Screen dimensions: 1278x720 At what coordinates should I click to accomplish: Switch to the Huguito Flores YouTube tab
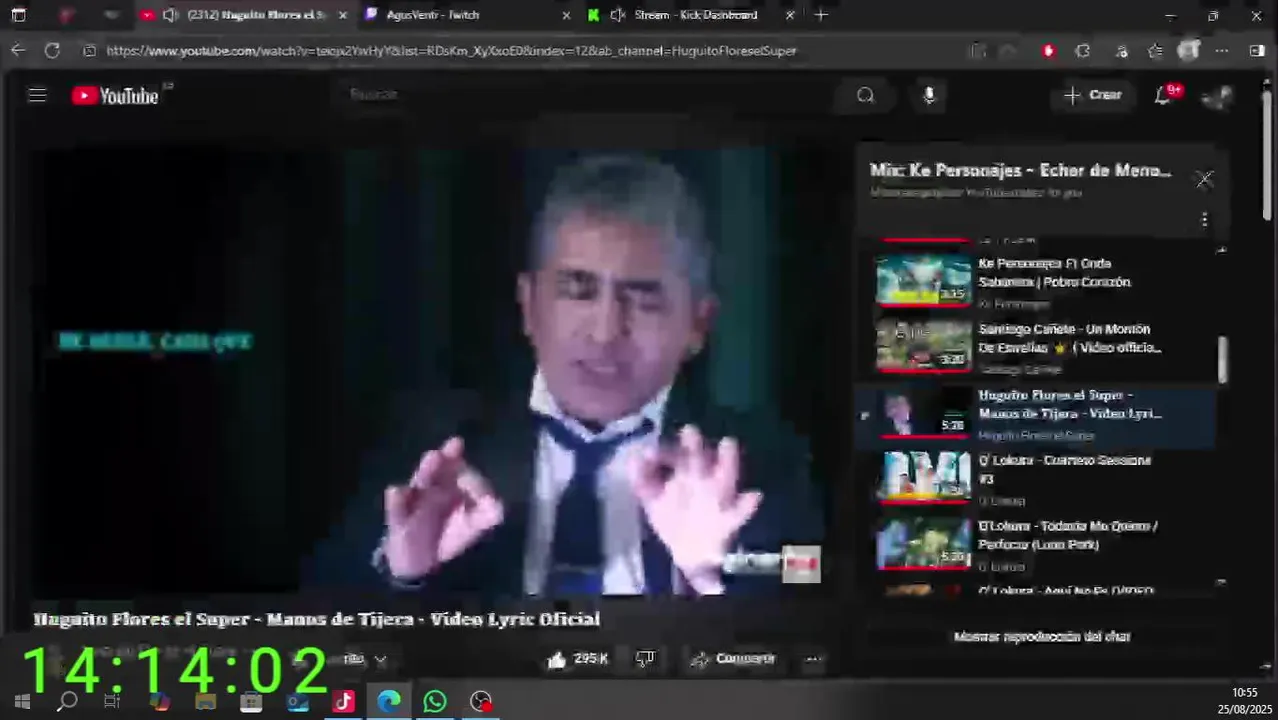tap(244, 15)
